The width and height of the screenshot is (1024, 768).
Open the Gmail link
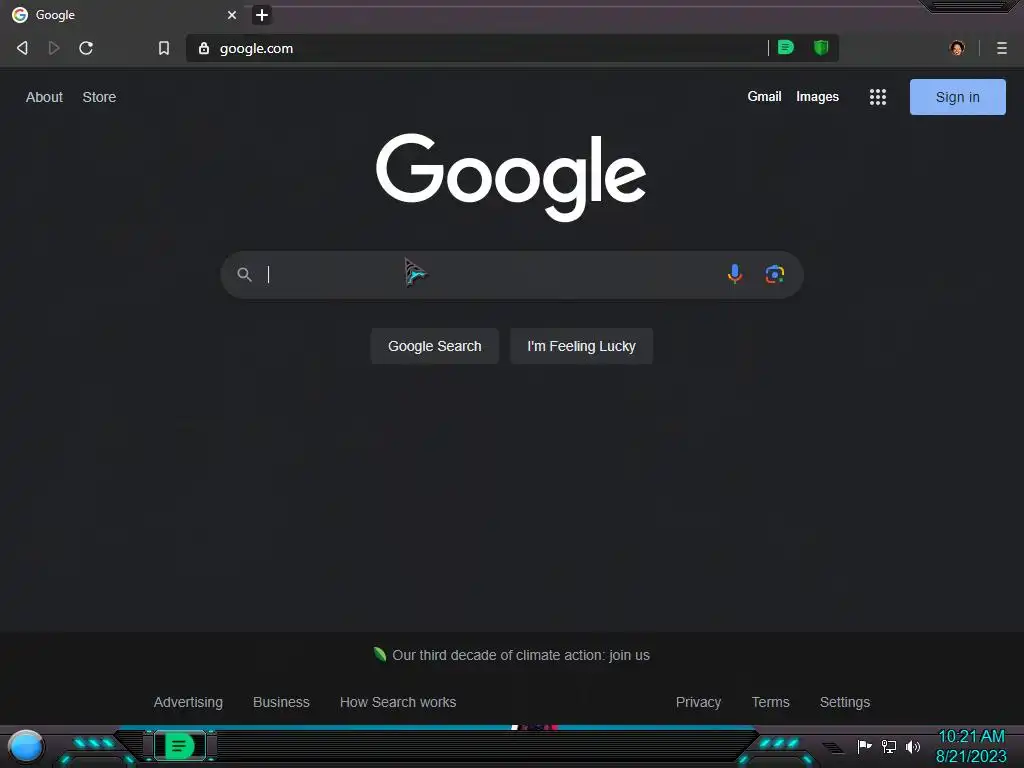[x=764, y=97]
